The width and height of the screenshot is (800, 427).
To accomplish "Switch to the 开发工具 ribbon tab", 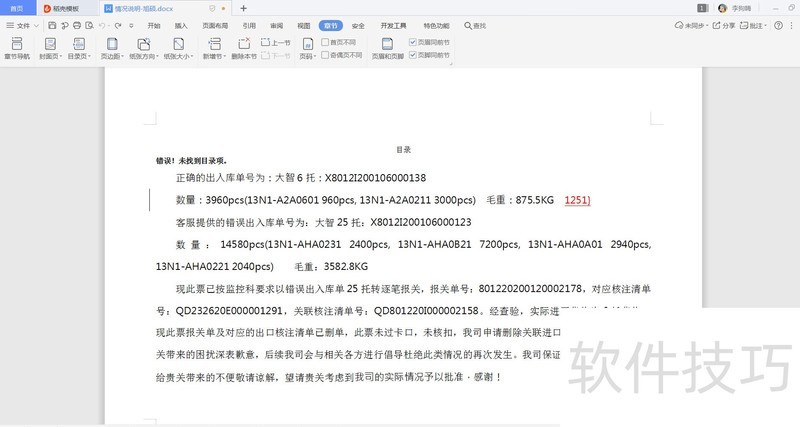I will point(393,26).
